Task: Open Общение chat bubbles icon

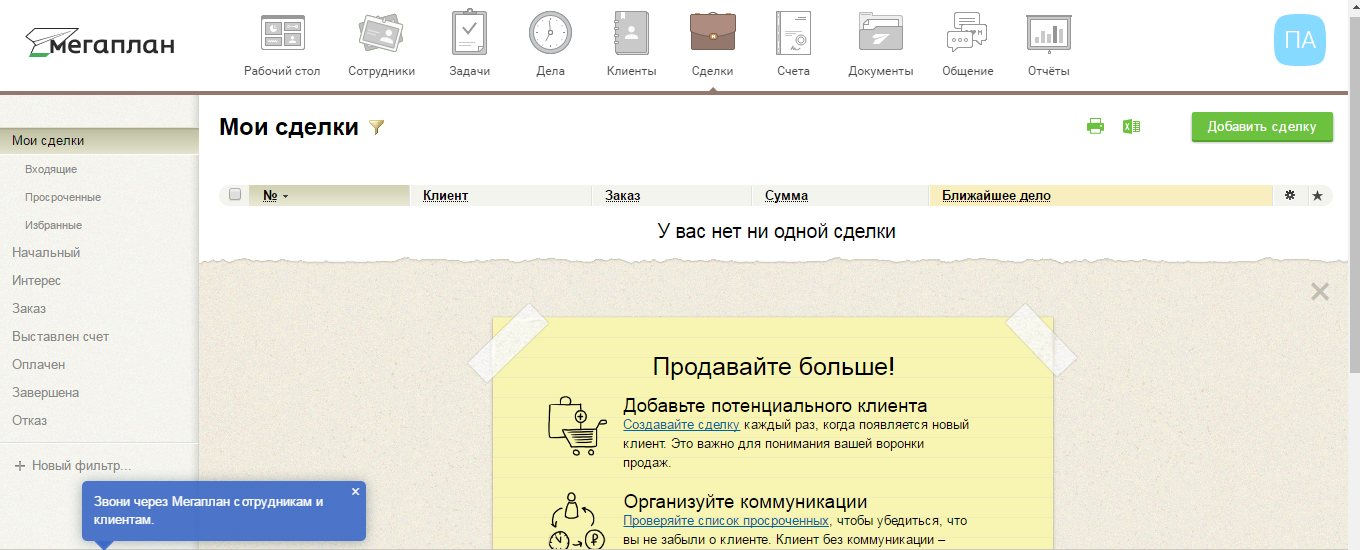Action: click(967, 33)
